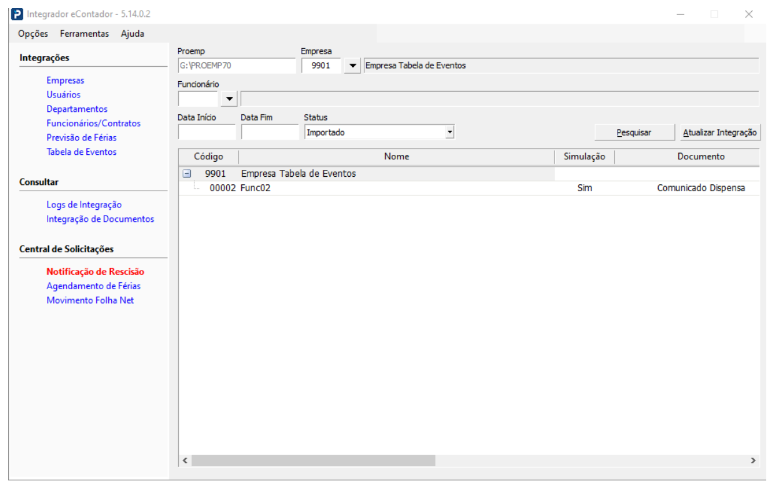The height and width of the screenshot is (487, 775).
Task: Click the Sim simulation cell
Action: pos(585,188)
